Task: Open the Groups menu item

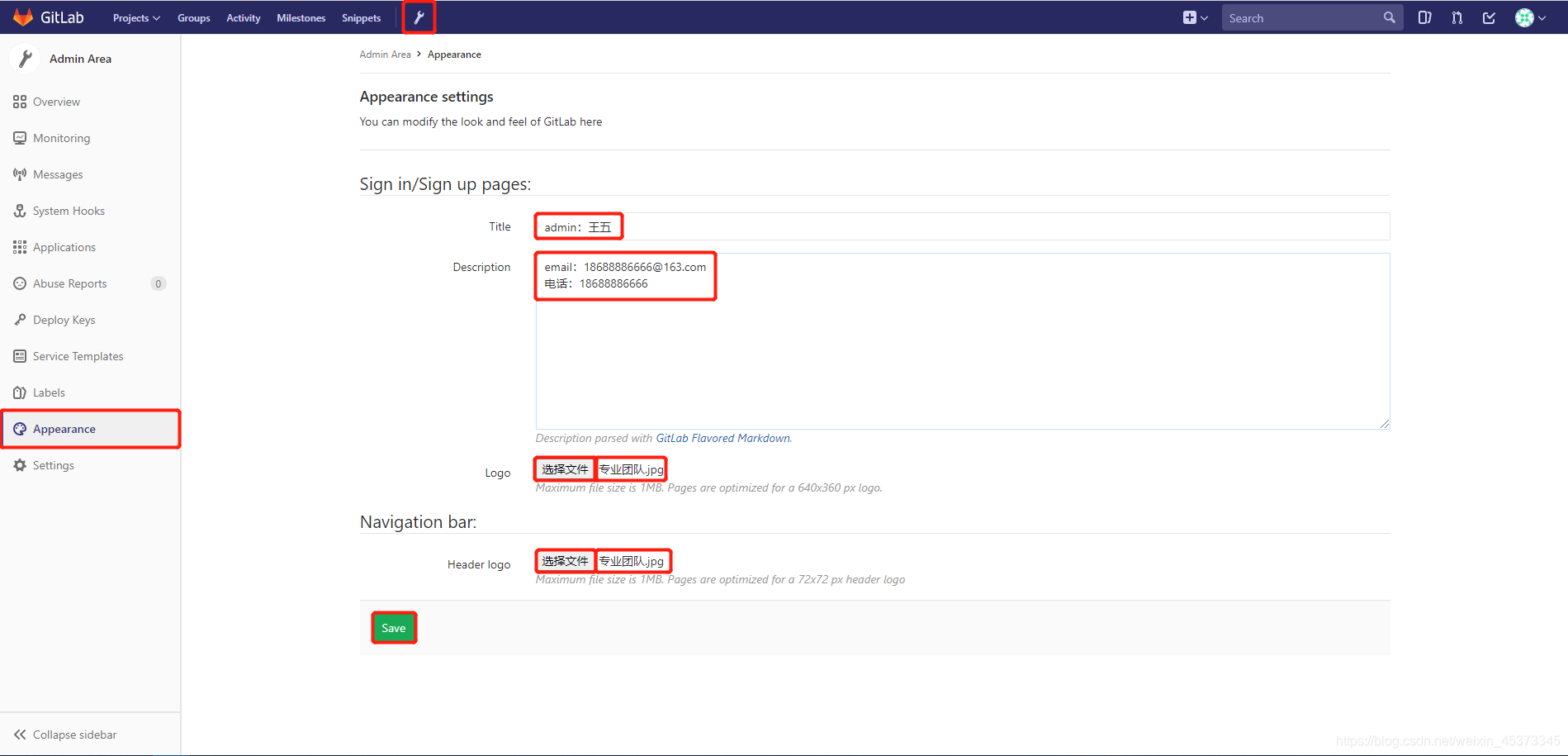Action: [x=194, y=17]
